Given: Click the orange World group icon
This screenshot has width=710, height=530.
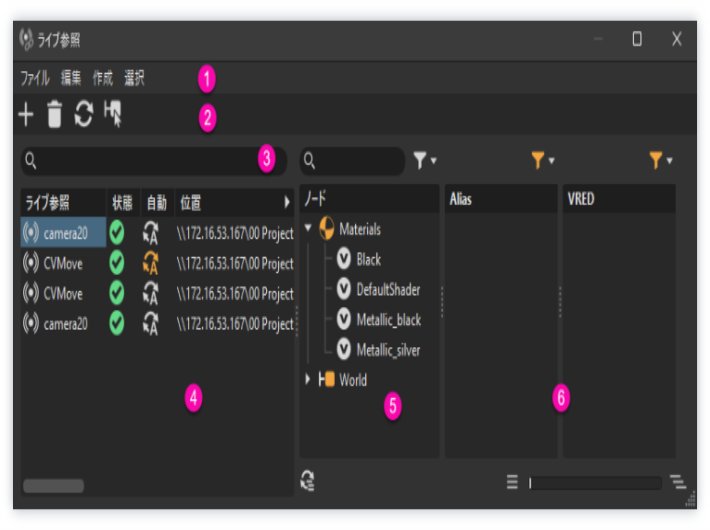Looking at the screenshot, I should click(326, 379).
